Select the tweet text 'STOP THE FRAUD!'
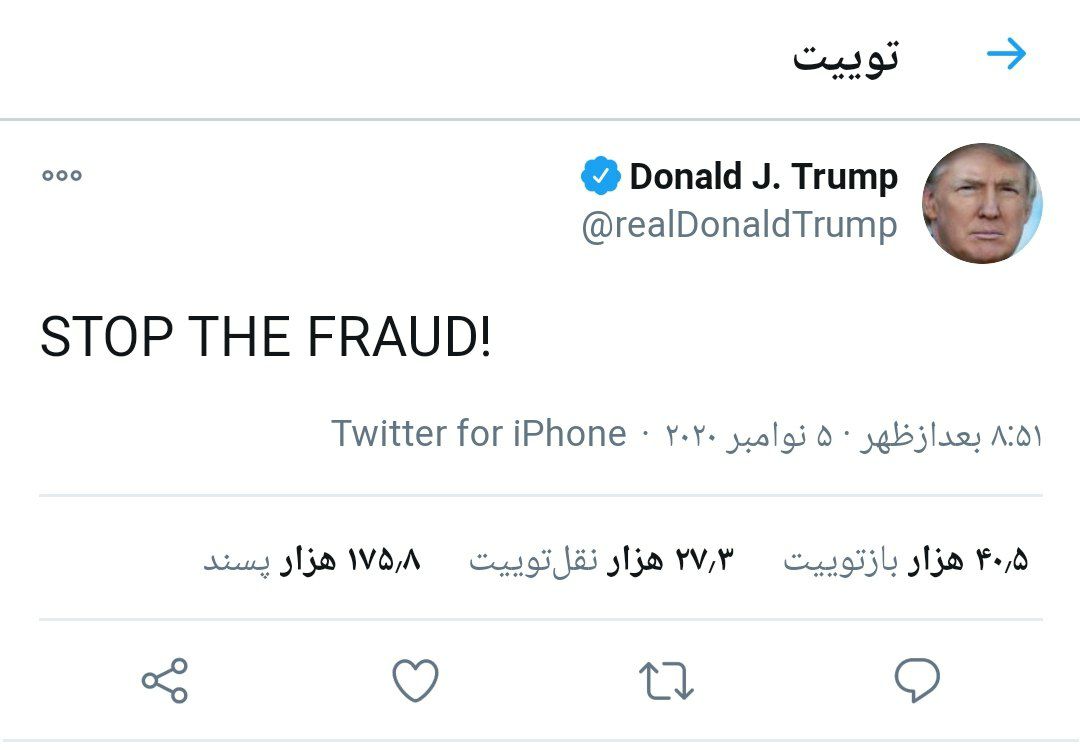This screenshot has width=1080, height=750. coord(264,335)
